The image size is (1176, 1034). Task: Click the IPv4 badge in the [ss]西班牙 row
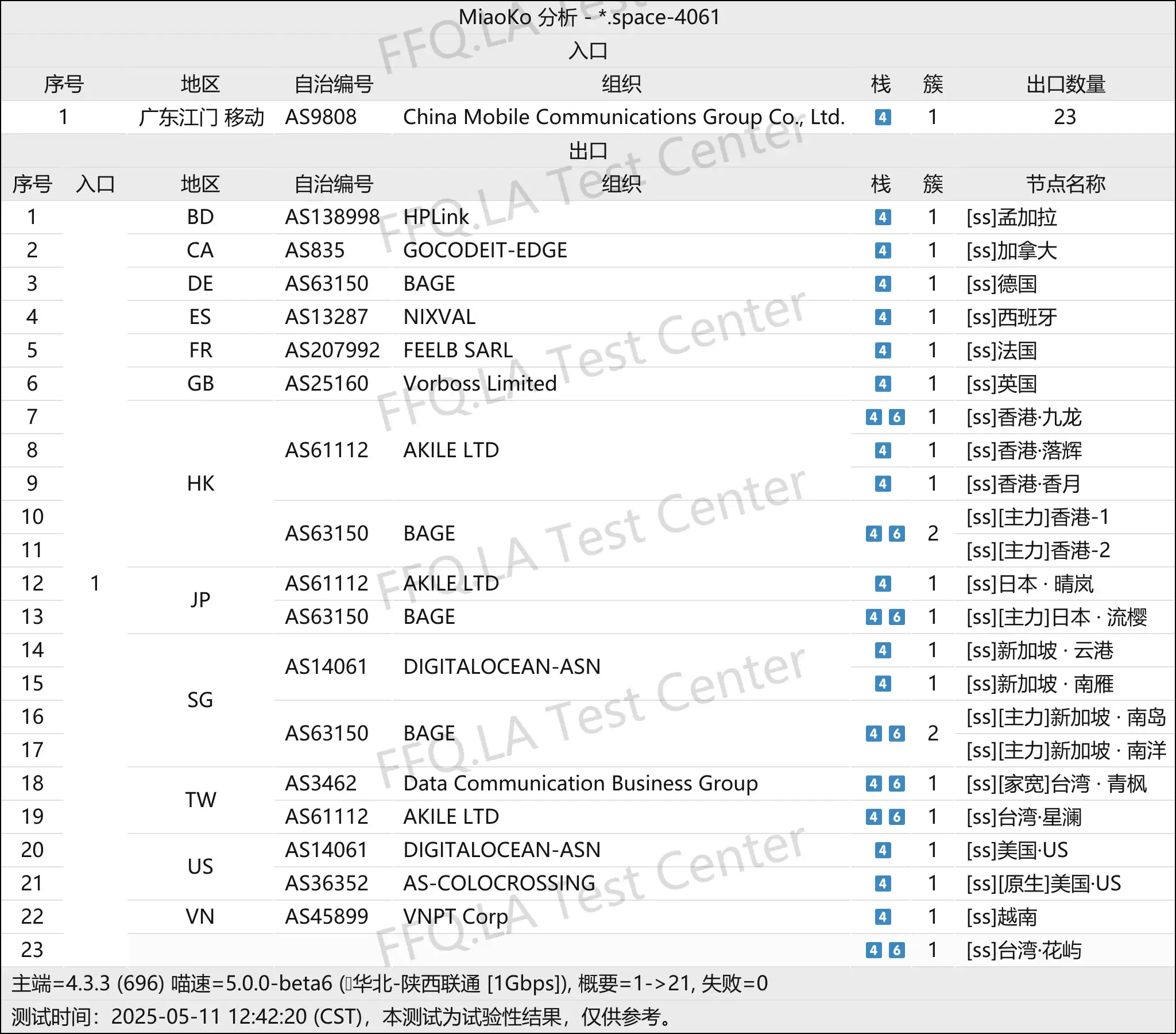[x=883, y=317]
